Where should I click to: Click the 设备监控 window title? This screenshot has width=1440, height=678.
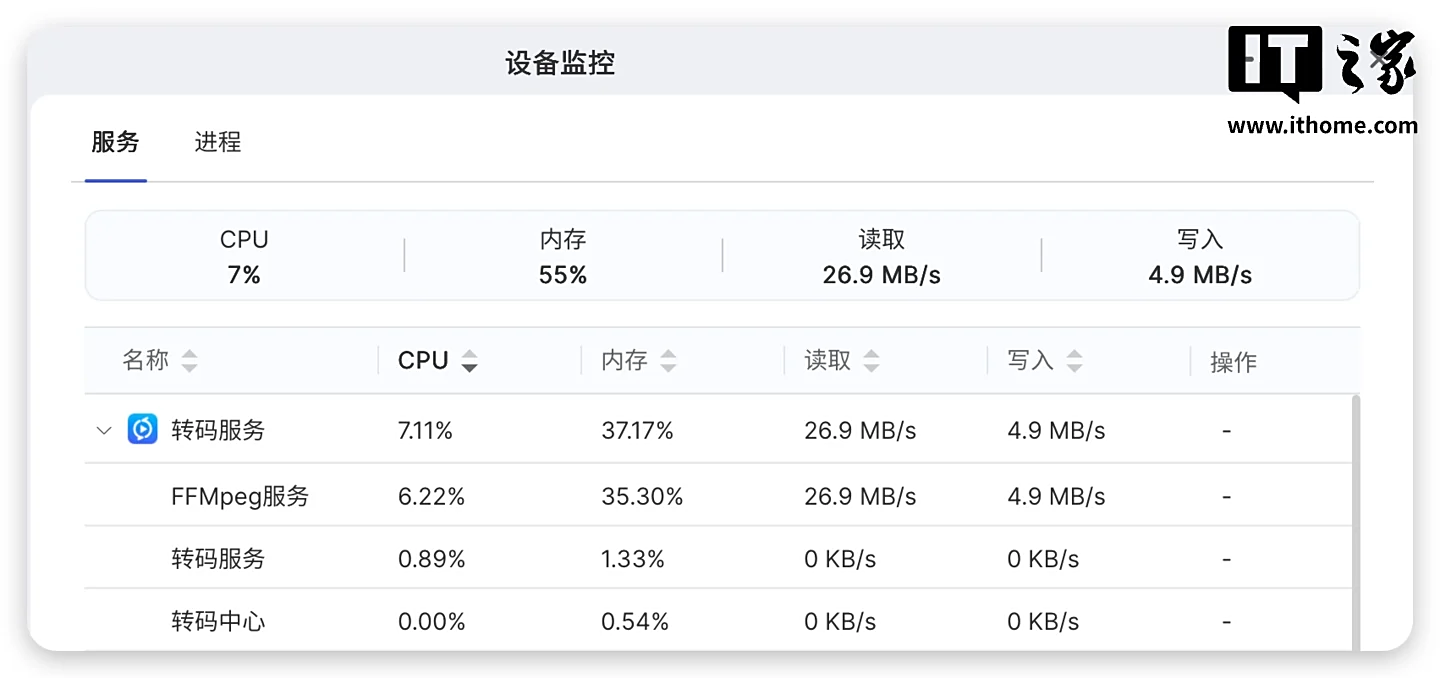(x=560, y=63)
